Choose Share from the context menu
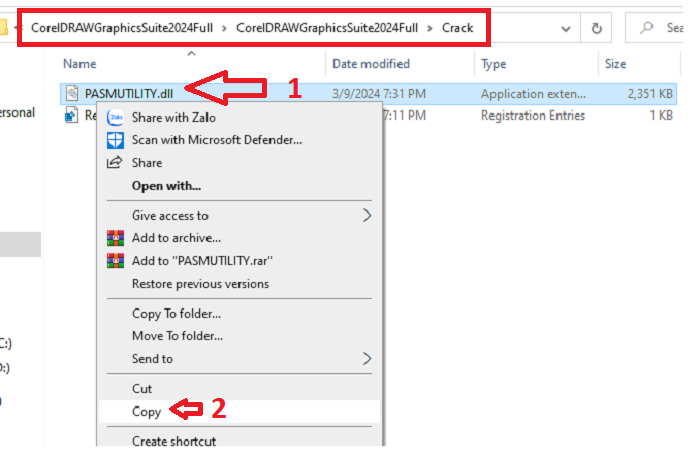The height and width of the screenshot is (456, 700). point(147,163)
